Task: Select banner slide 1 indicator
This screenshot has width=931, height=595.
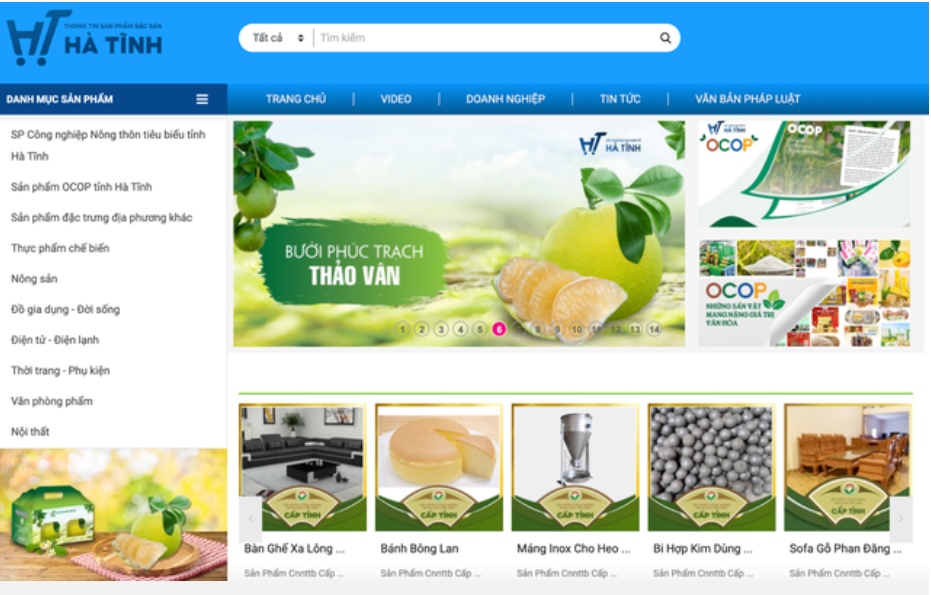Action: point(402,329)
